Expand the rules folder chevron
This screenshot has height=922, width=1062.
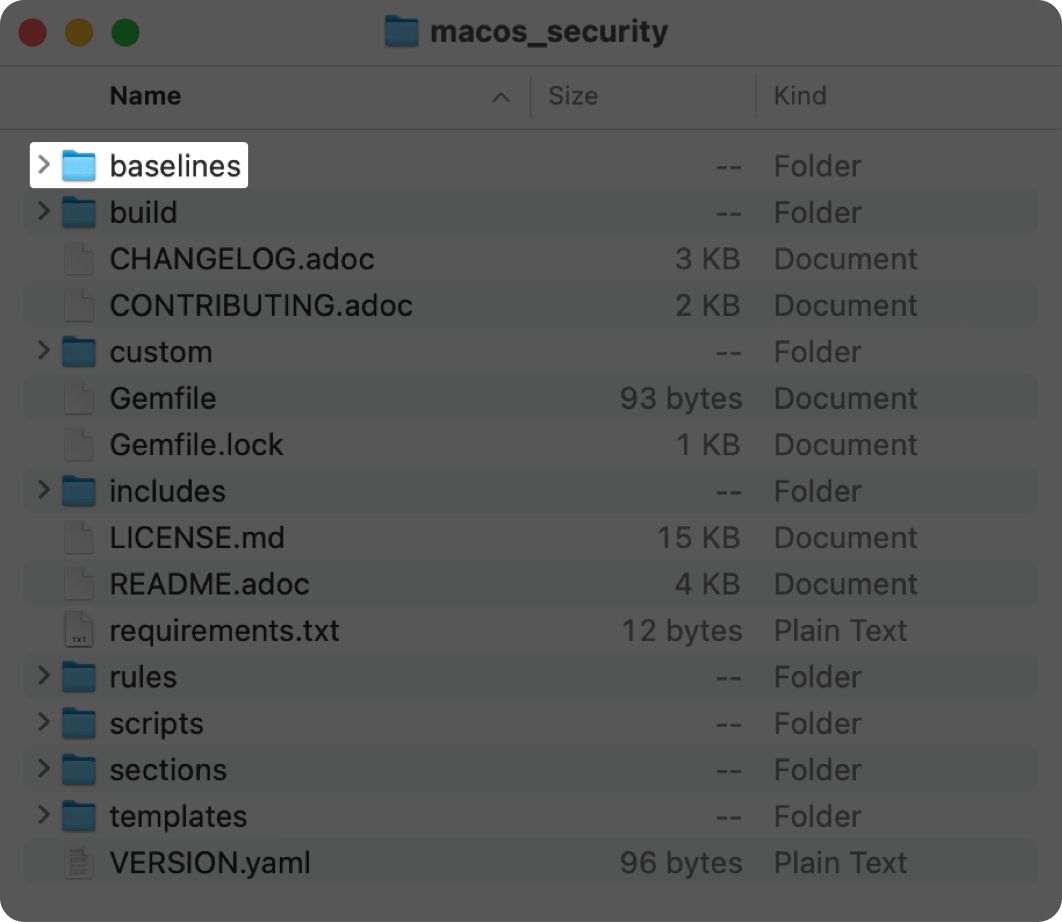click(44, 675)
